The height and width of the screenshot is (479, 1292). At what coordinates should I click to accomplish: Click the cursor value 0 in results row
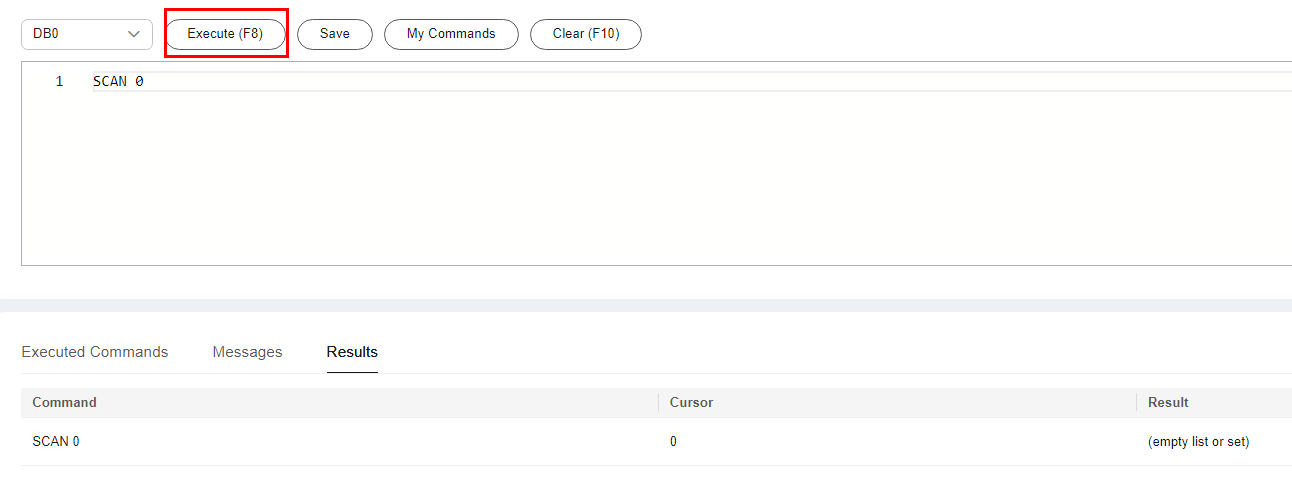click(673, 441)
